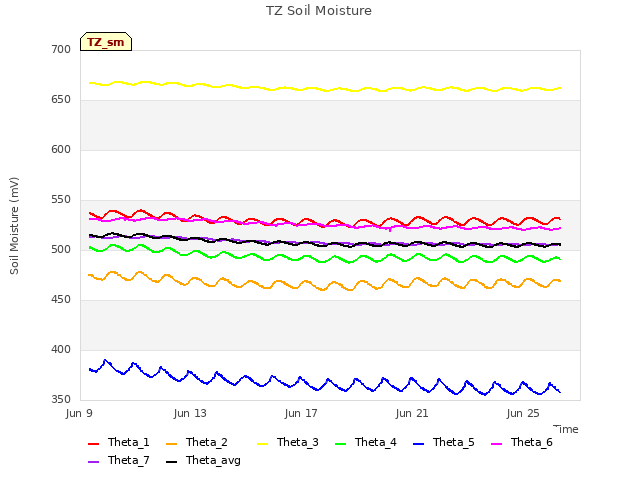Click the Jun 17 x-axis tick label
This screenshot has height=480, width=640.
click(x=301, y=413)
